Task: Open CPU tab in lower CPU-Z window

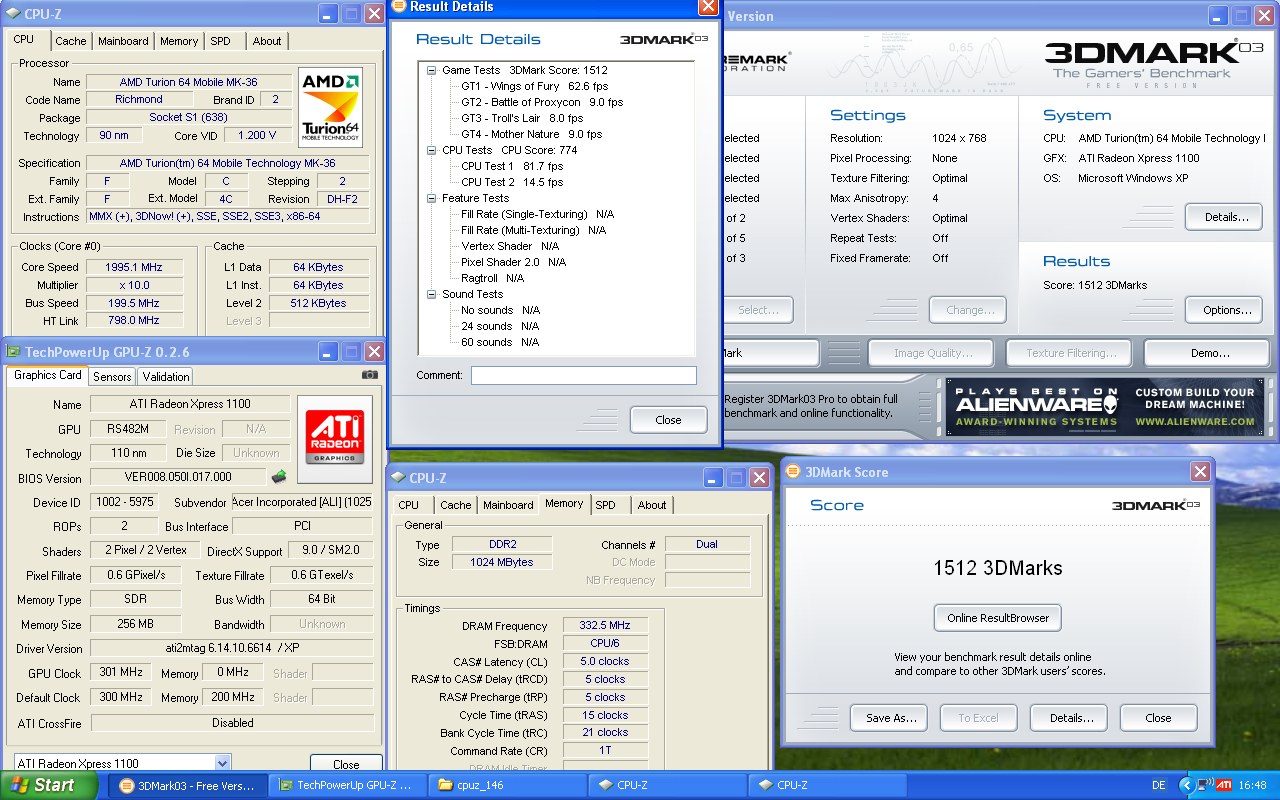Action: (x=409, y=505)
